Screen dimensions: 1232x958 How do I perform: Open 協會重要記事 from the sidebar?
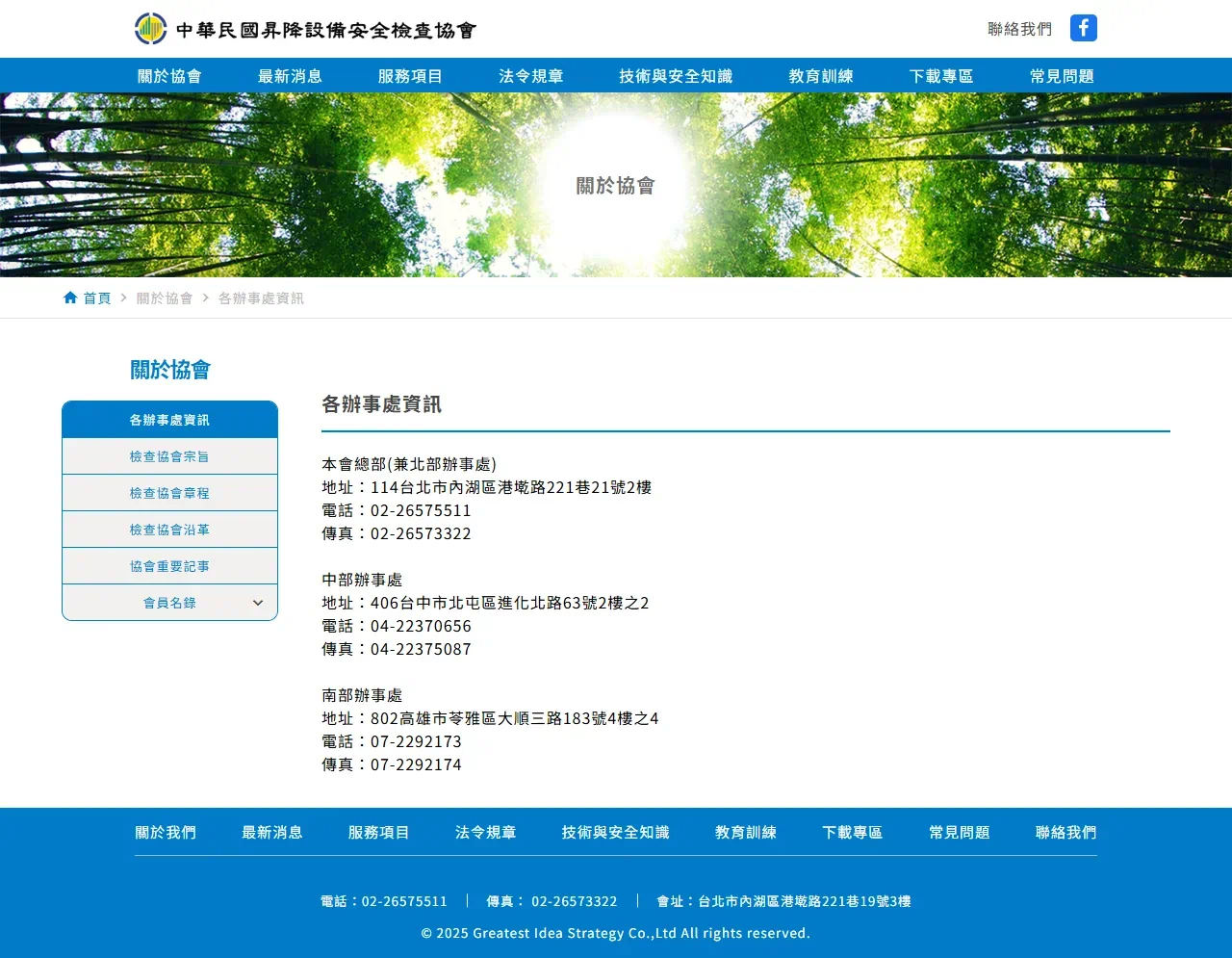pos(169,565)
